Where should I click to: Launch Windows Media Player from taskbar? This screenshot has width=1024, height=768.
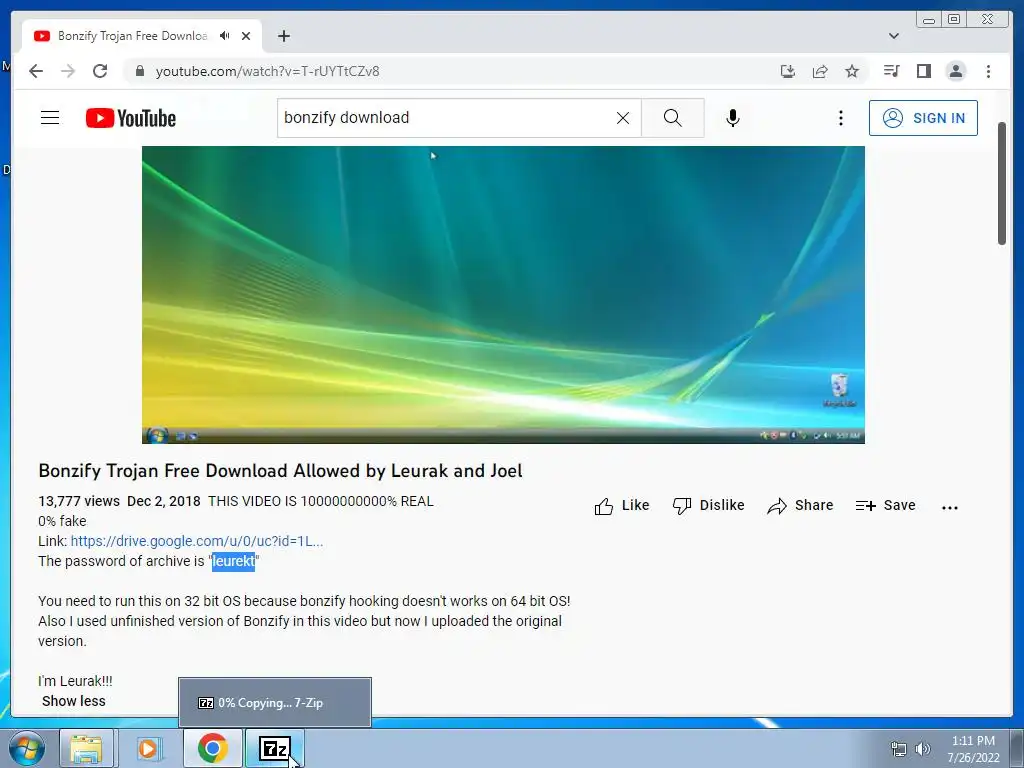148,748
